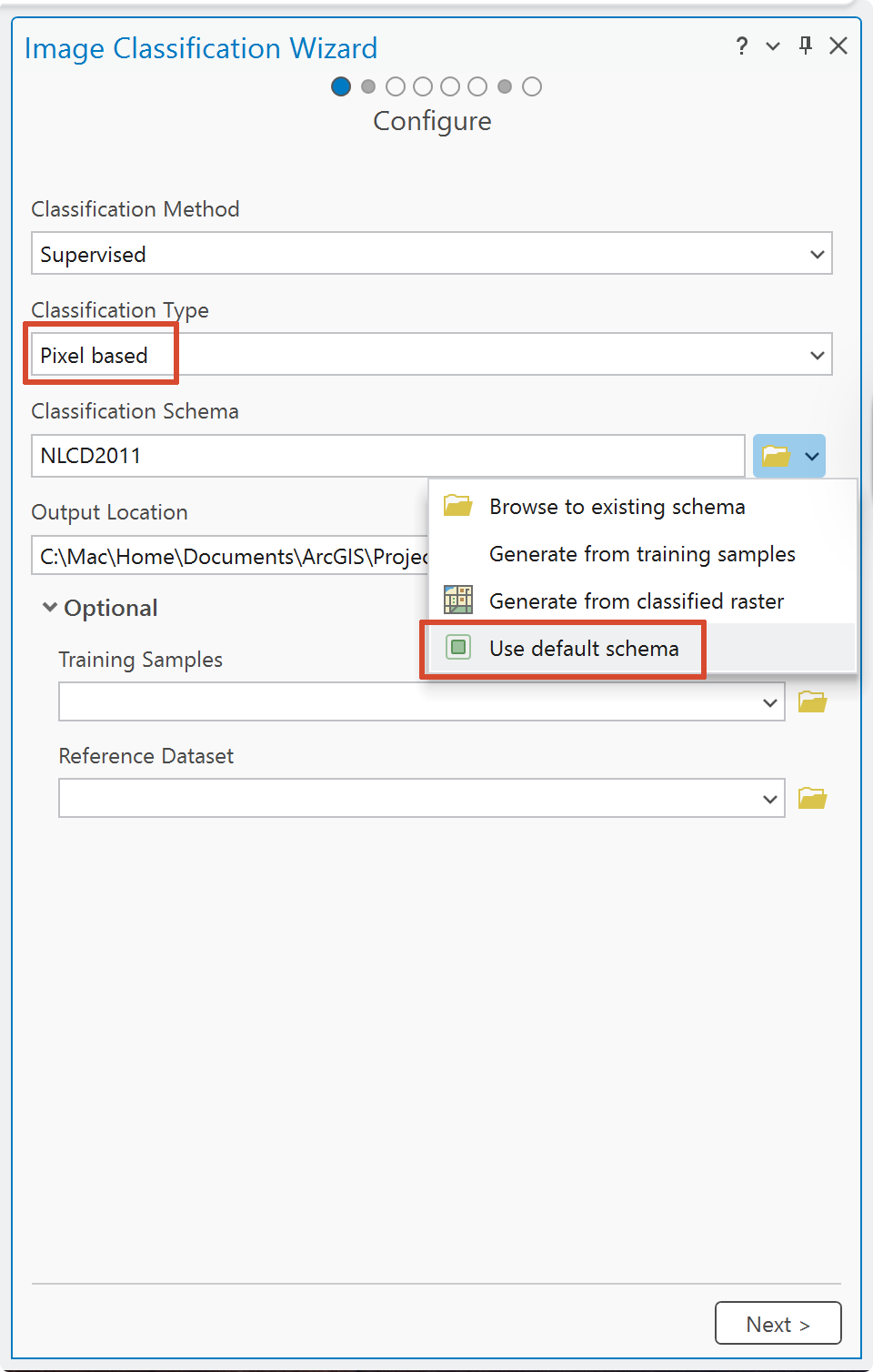The height and width of the screenshot is (1372, 873).
Task: Toggle the auto-hide pin icon
Action: pyautogui.click(x=806, y=45)
